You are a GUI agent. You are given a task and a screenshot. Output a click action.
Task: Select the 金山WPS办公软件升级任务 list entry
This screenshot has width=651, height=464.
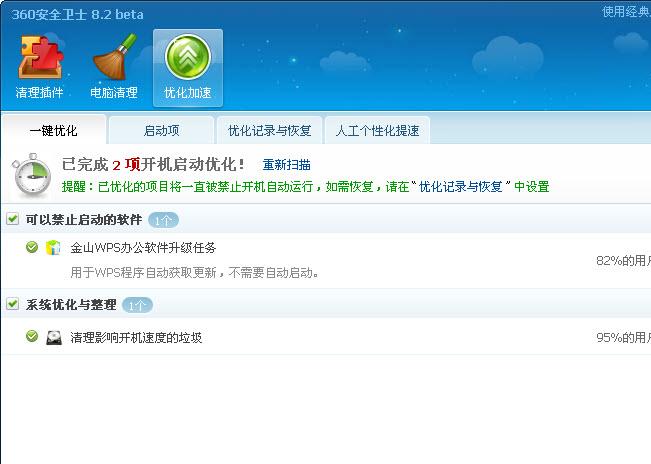click(326, 260)
